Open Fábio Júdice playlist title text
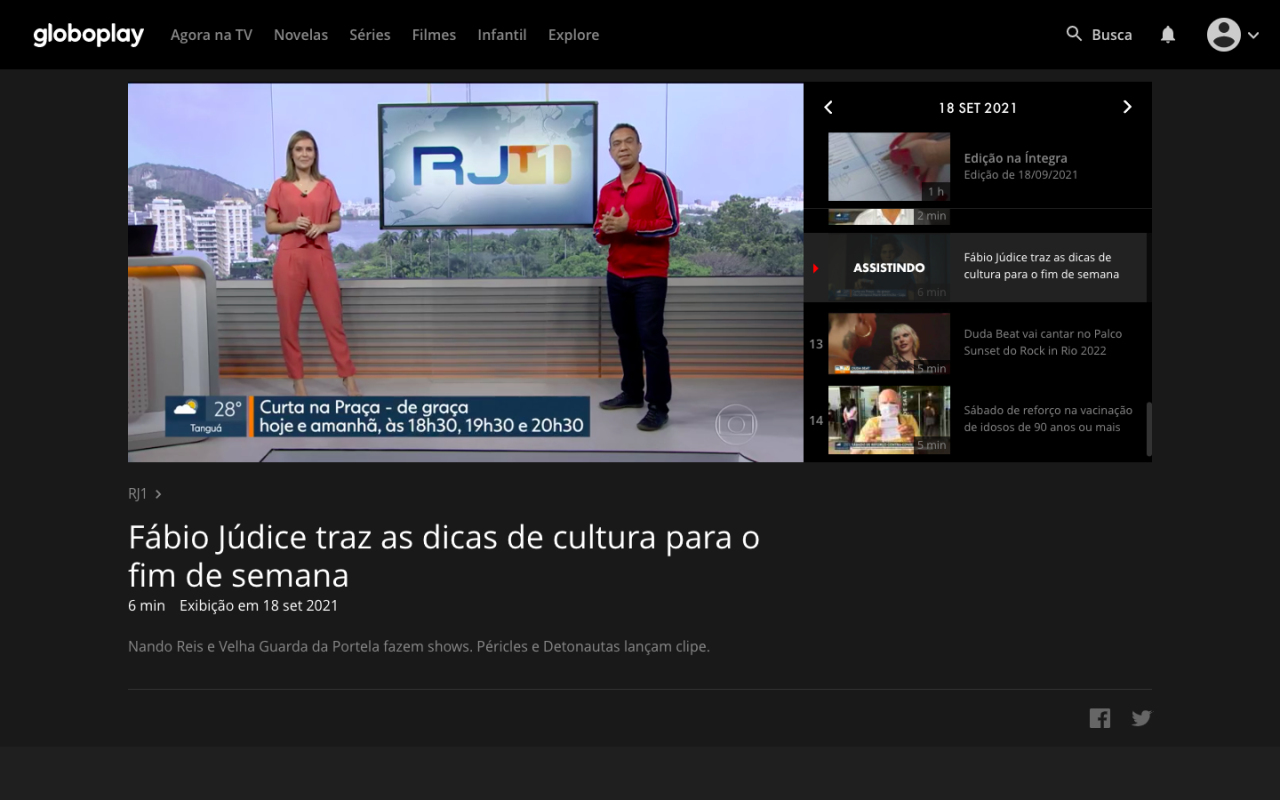 pos(1041,266)
